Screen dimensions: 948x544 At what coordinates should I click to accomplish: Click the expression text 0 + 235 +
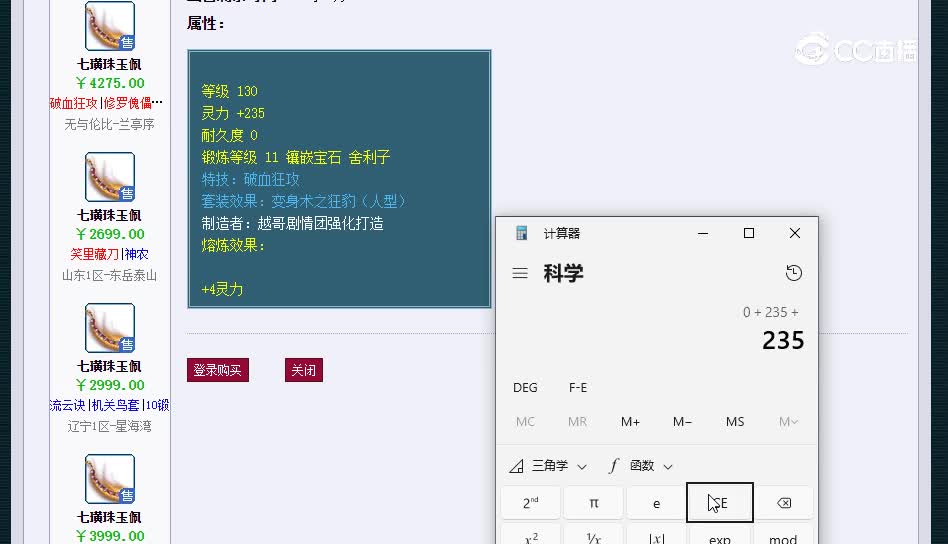(x=770, y=312)
